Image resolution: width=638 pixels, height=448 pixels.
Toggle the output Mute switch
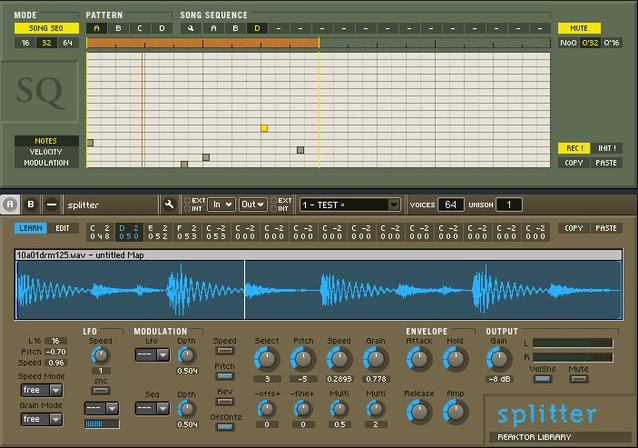click(x=578, y=379)
